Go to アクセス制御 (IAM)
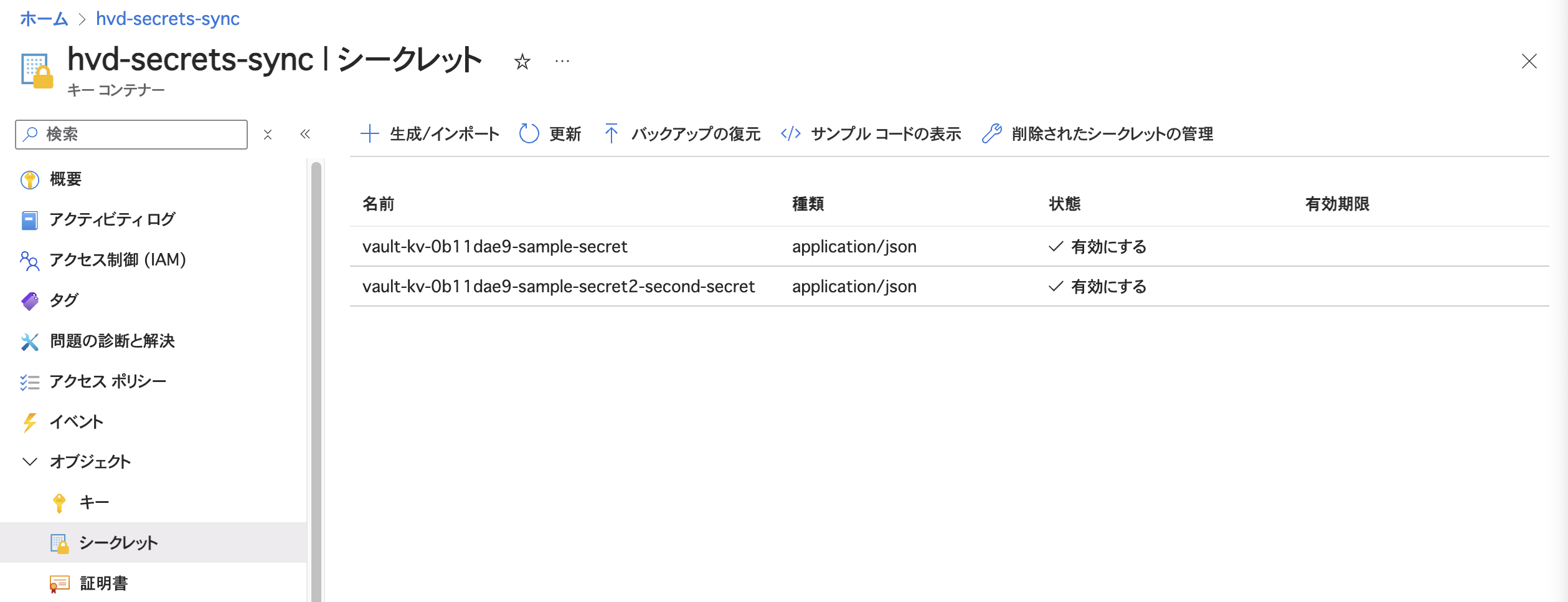 pos(117,260)
